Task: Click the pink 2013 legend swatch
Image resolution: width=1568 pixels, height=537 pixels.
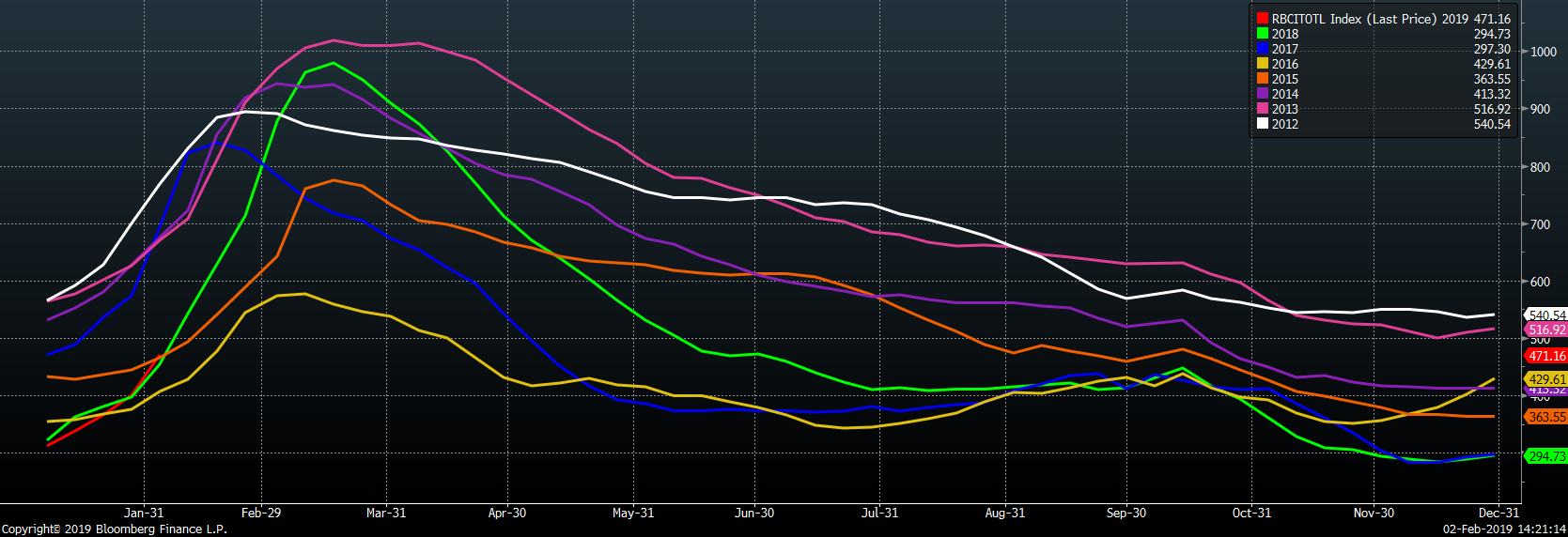Action: pos(1263,109)
